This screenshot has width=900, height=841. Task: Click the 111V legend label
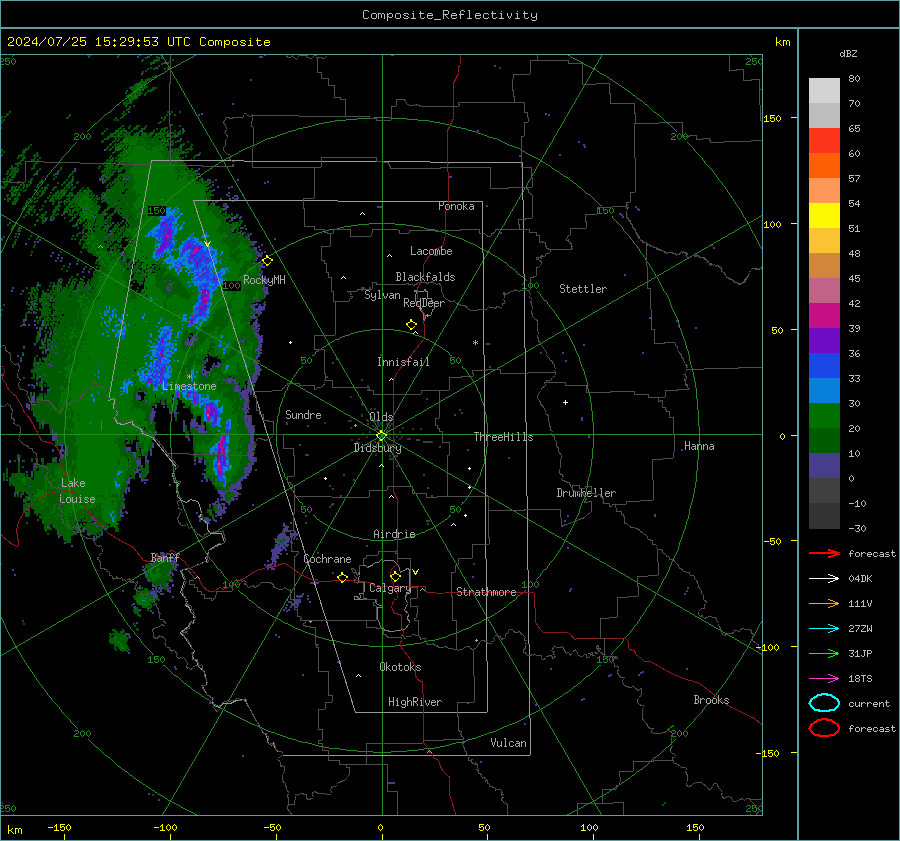[x=860, y=603]
